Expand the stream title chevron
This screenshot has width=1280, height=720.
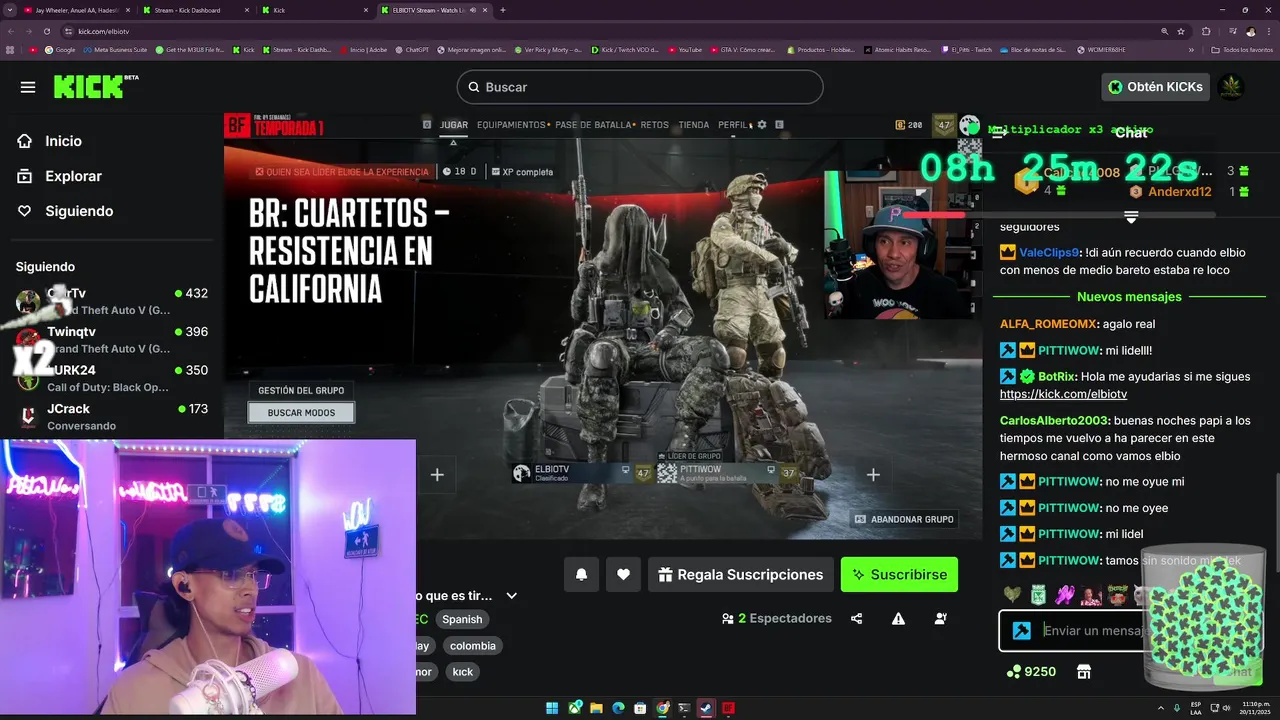pyautogui.click(x=512, y=595)
